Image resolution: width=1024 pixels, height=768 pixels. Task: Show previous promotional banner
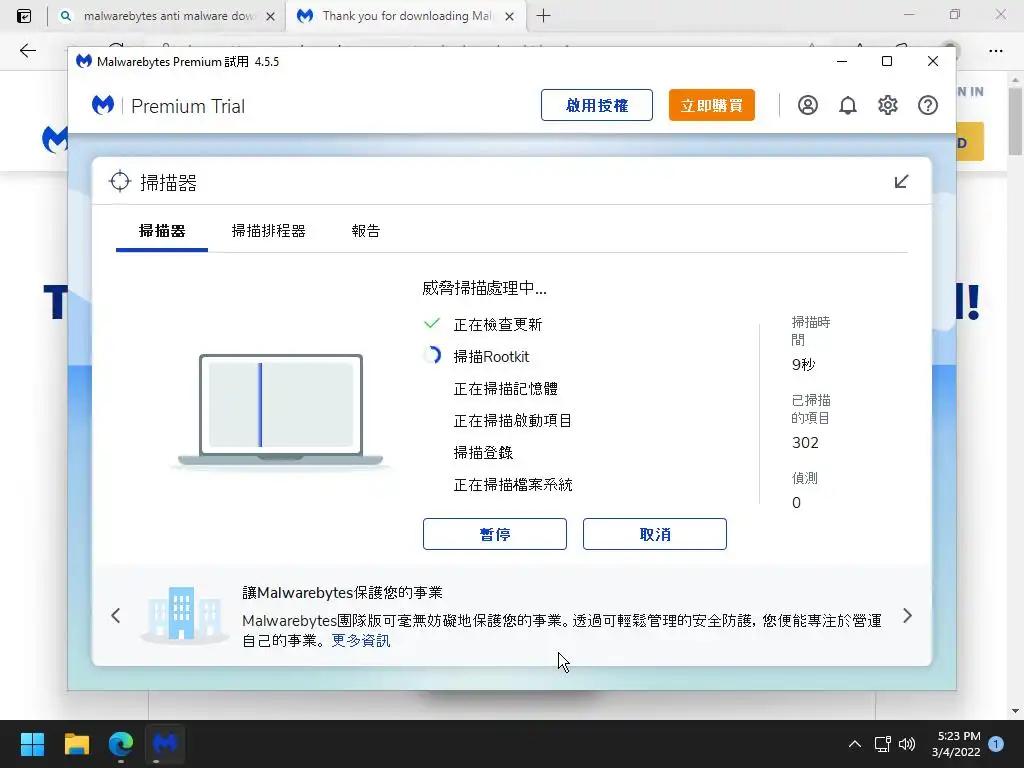116,615
